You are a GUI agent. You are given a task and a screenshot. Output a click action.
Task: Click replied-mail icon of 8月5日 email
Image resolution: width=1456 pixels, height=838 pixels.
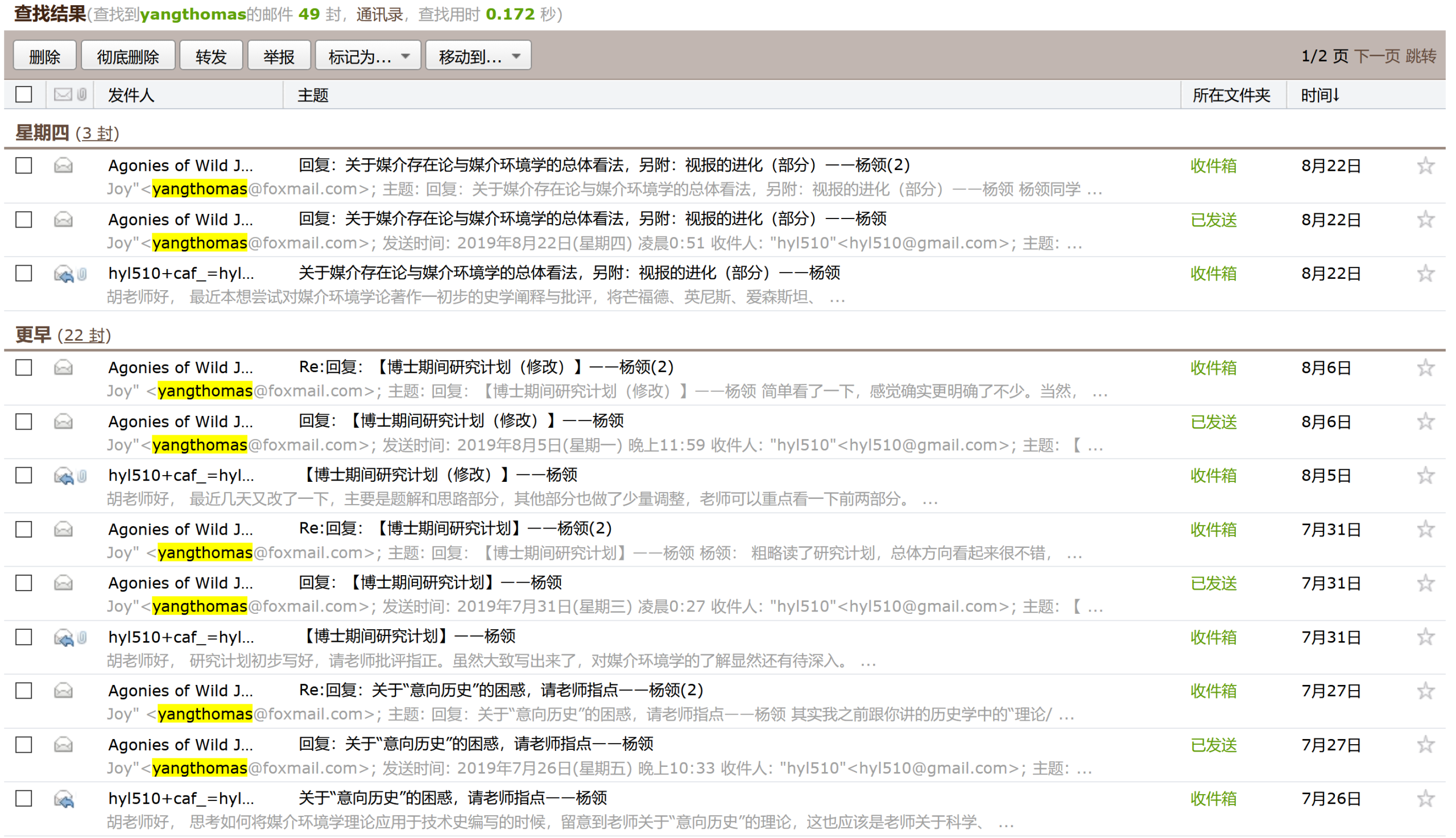pos(64,476)
